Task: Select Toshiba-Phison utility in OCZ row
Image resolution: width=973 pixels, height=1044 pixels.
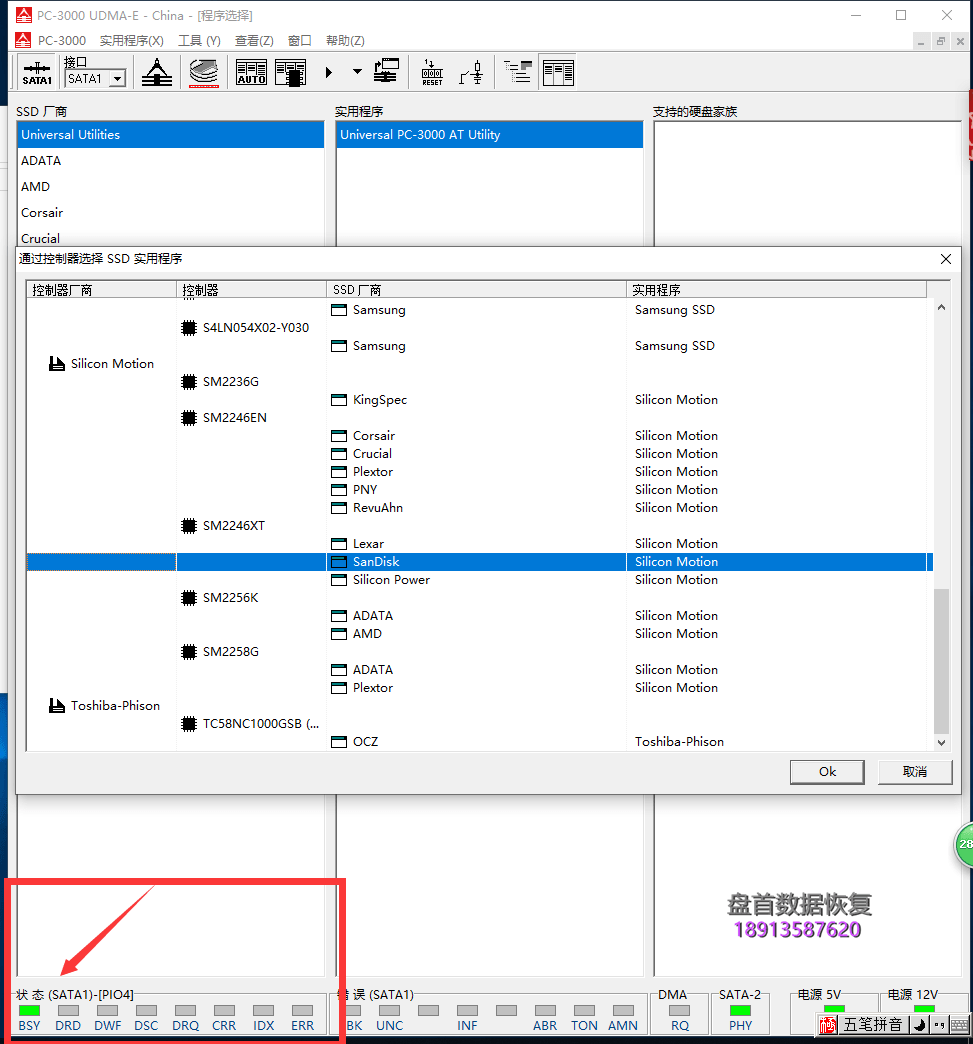Action: coord(679,741)
